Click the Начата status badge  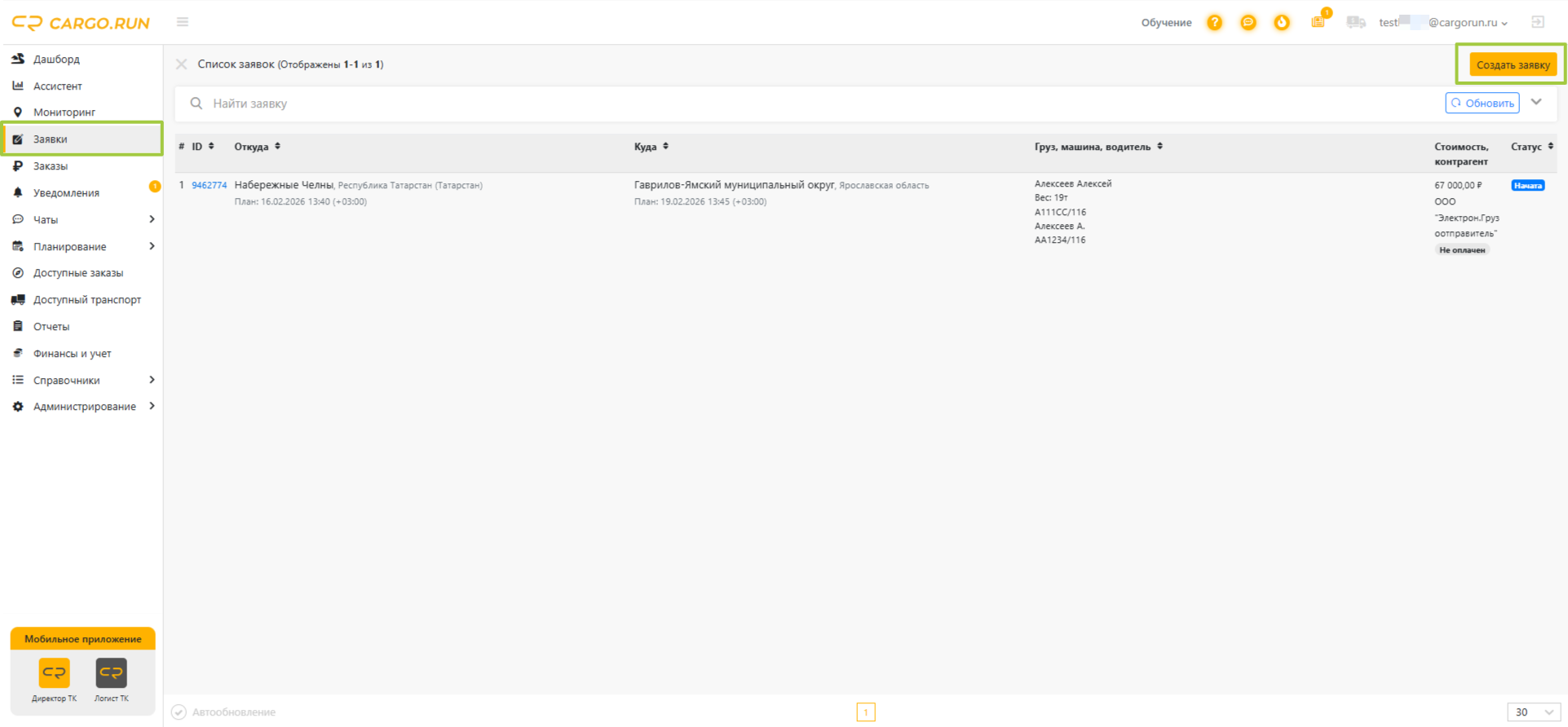pyautogui.click(x=1528, y=186)
